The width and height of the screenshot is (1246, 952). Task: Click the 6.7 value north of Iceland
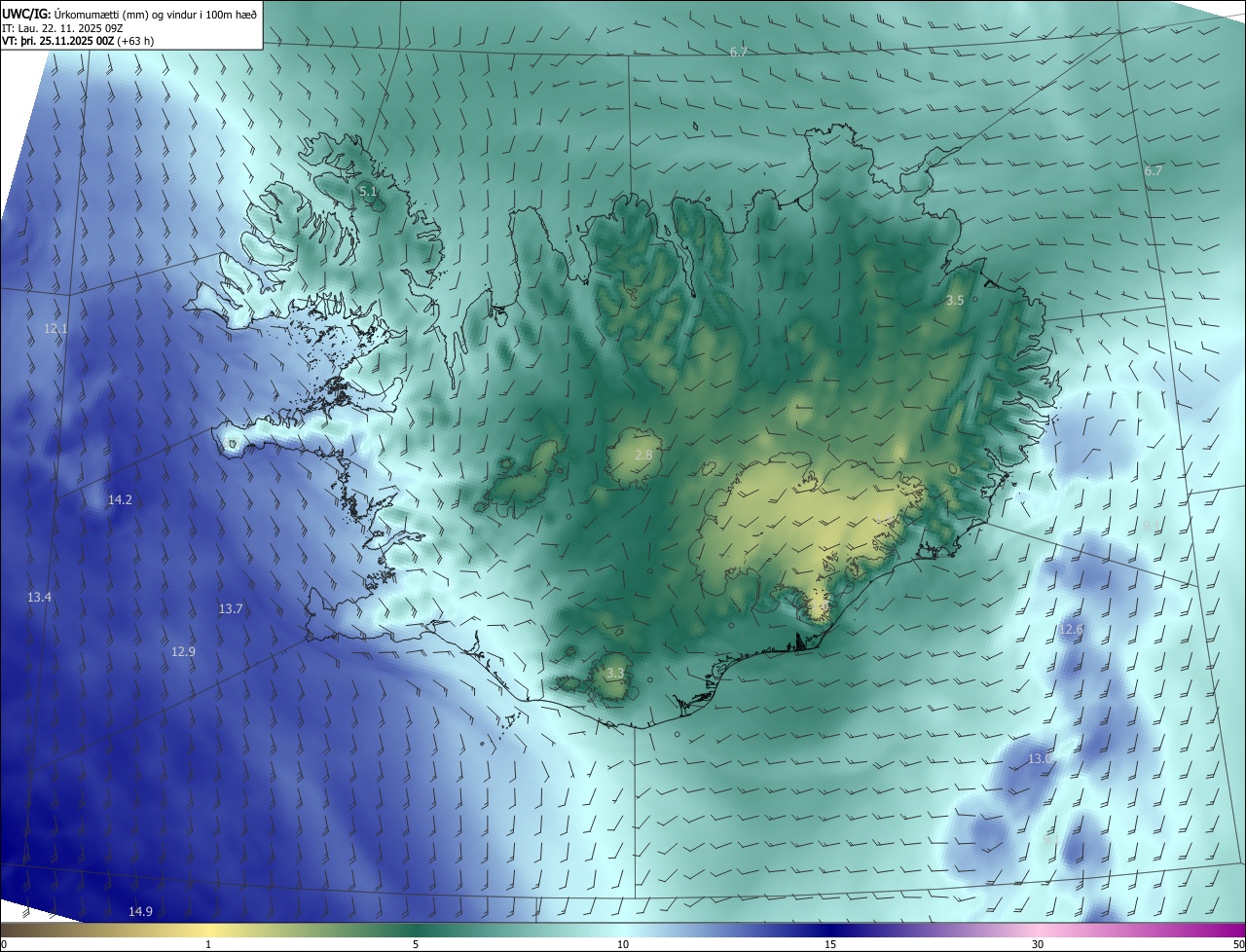click(739, 52)
